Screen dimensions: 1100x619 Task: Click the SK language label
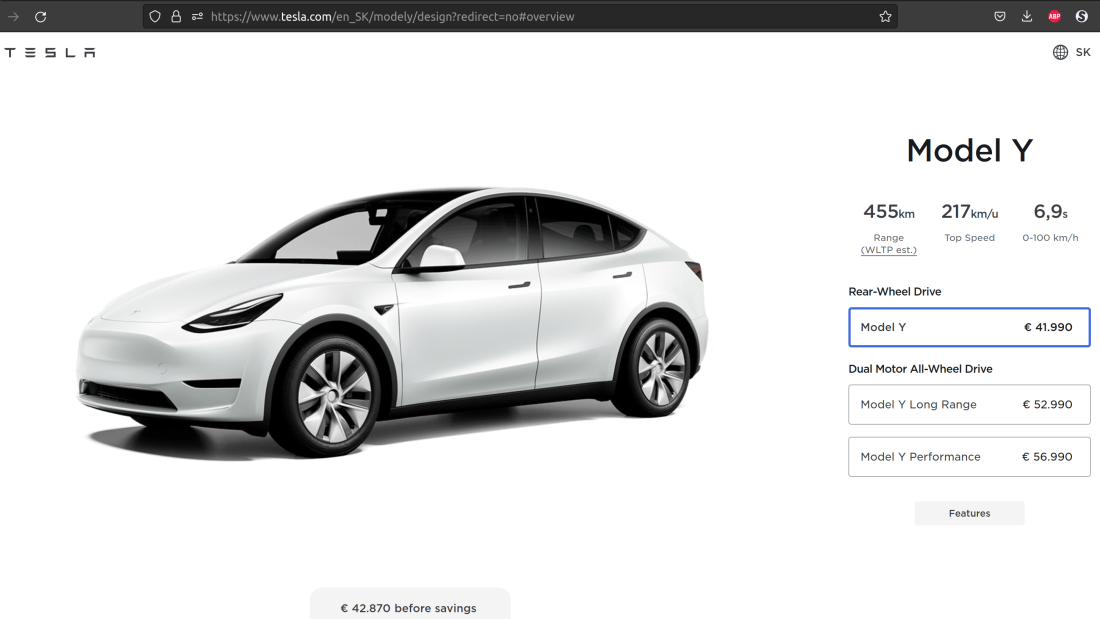1083,52
